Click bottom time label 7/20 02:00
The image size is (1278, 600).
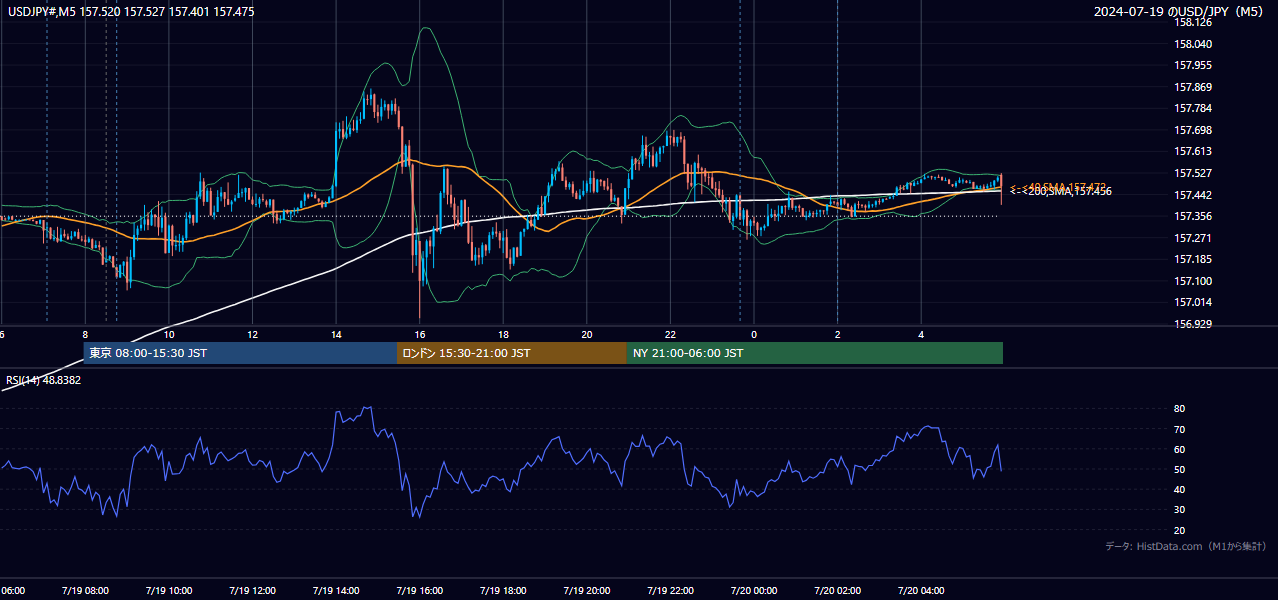(x=837, y=591)
